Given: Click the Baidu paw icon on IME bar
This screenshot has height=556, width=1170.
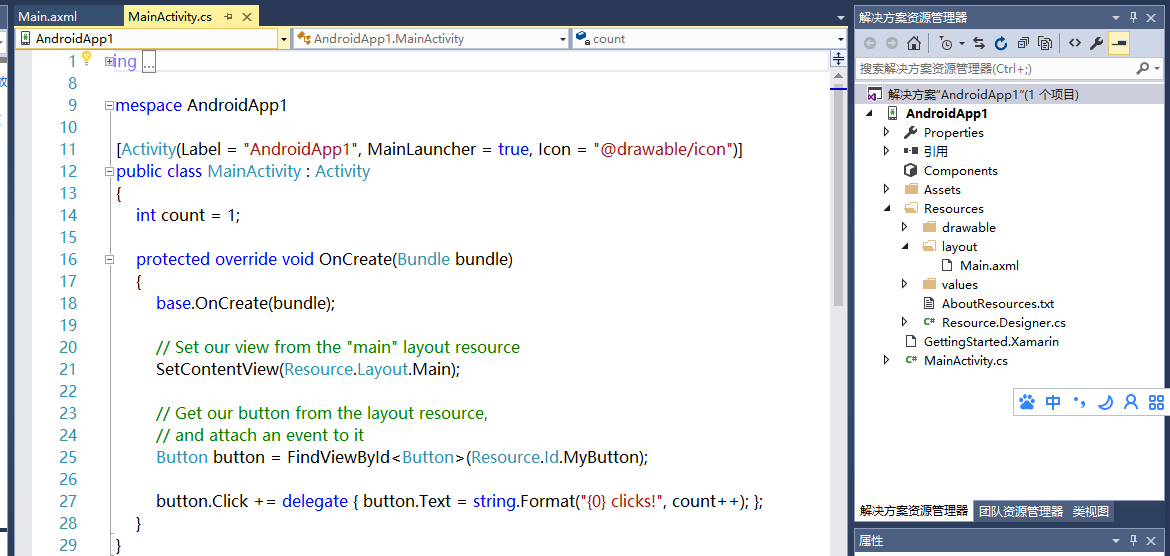Looking at the screenshot, I should [1027, 402].
